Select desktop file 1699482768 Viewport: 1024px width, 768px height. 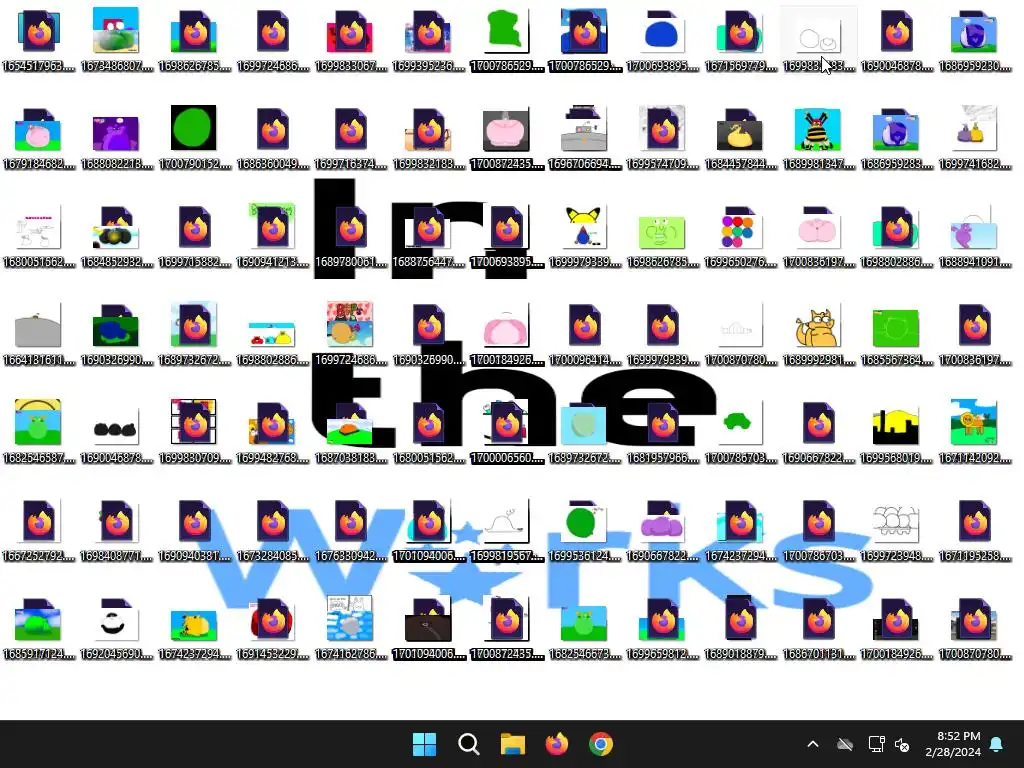273,432
